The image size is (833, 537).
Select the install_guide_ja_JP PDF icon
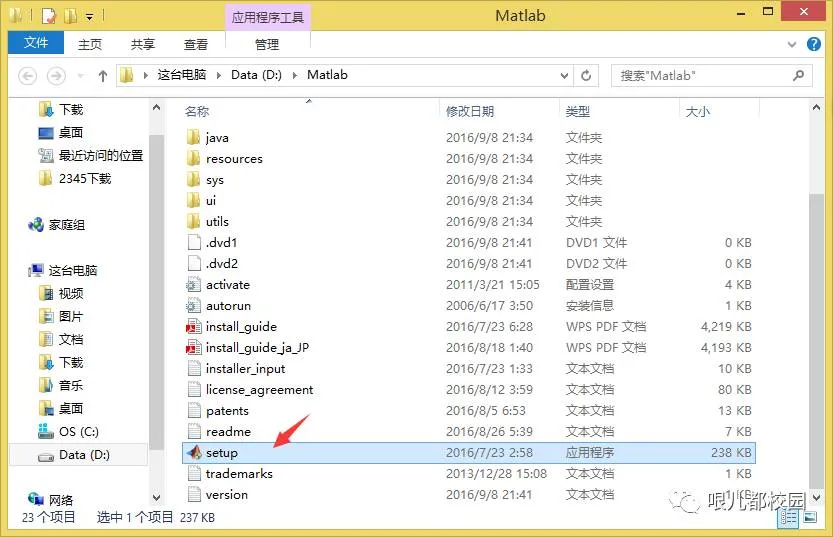(193, 347)
